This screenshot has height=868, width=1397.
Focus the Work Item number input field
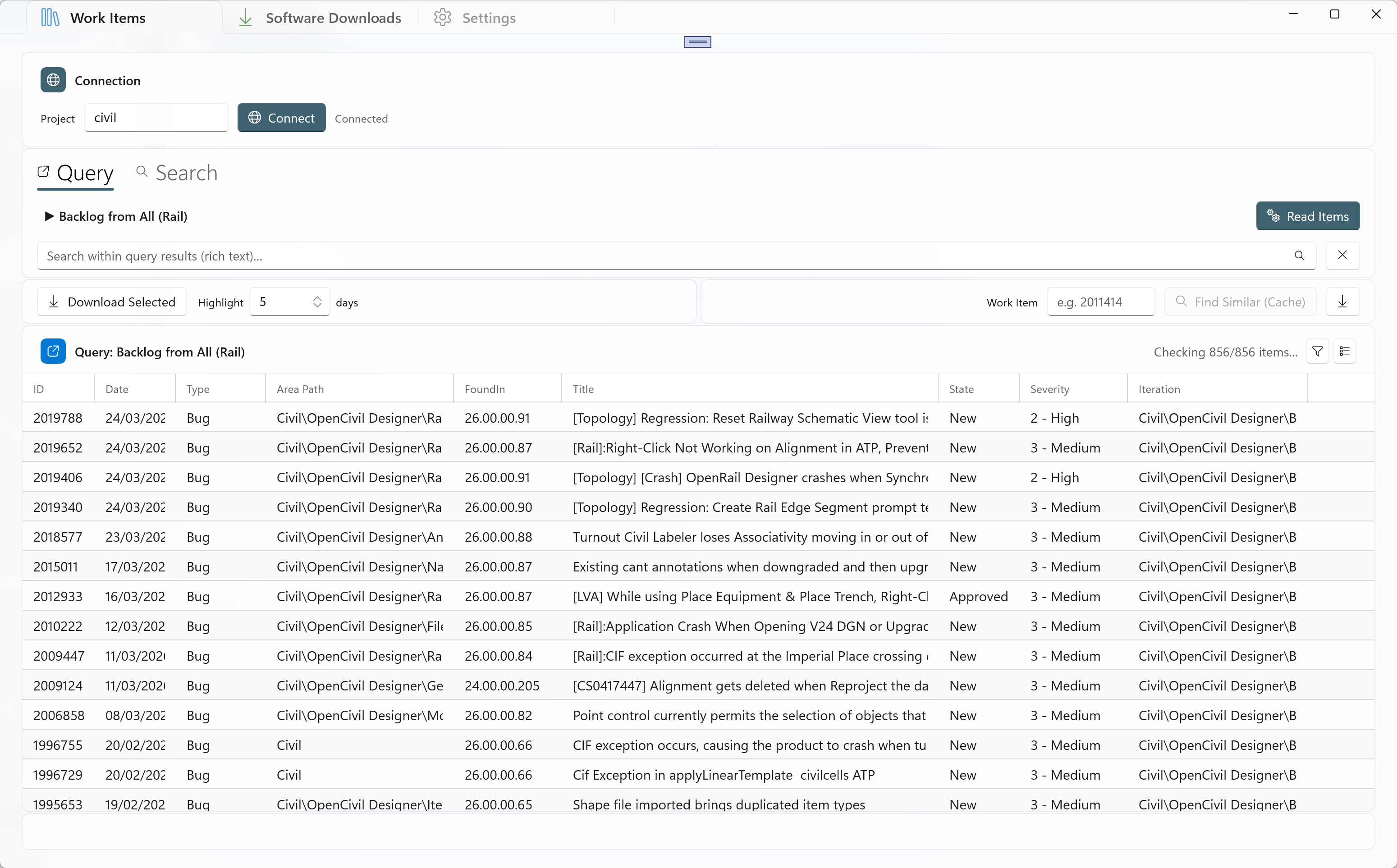tap(1100, 302)
